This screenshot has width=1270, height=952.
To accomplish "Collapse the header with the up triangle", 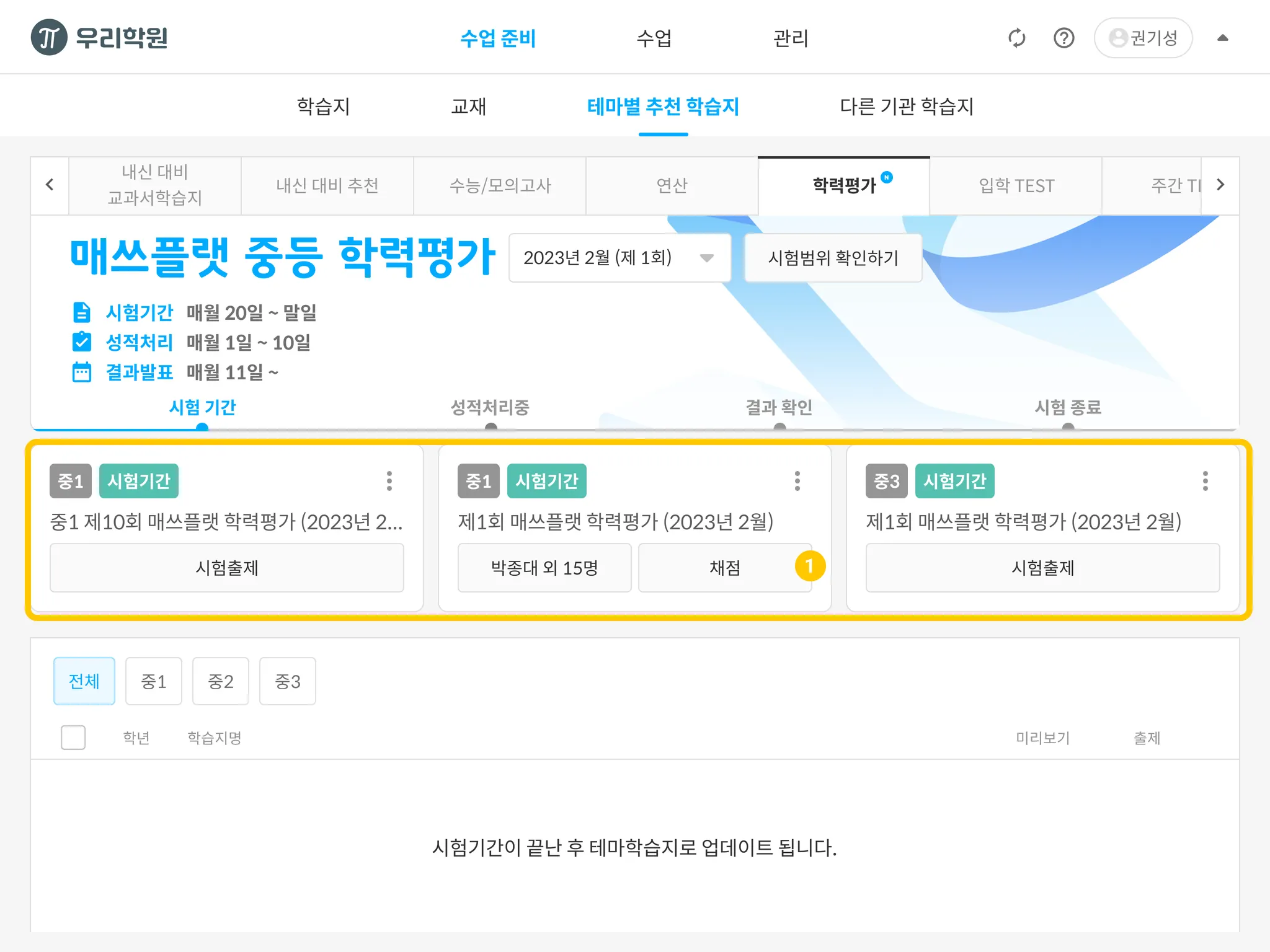I will (x=1222, y=38).
